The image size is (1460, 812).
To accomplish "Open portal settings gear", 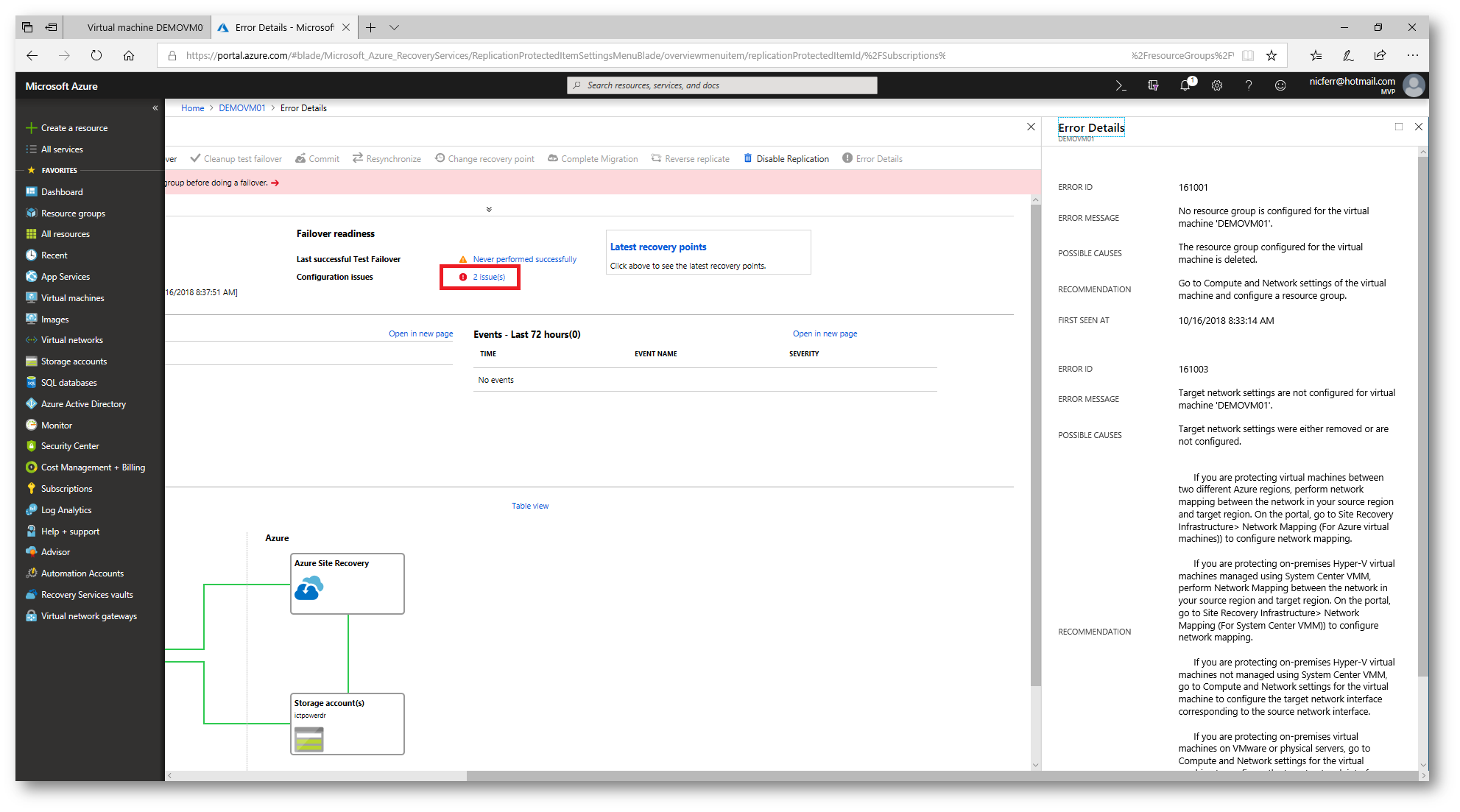I will point(1217,85).
